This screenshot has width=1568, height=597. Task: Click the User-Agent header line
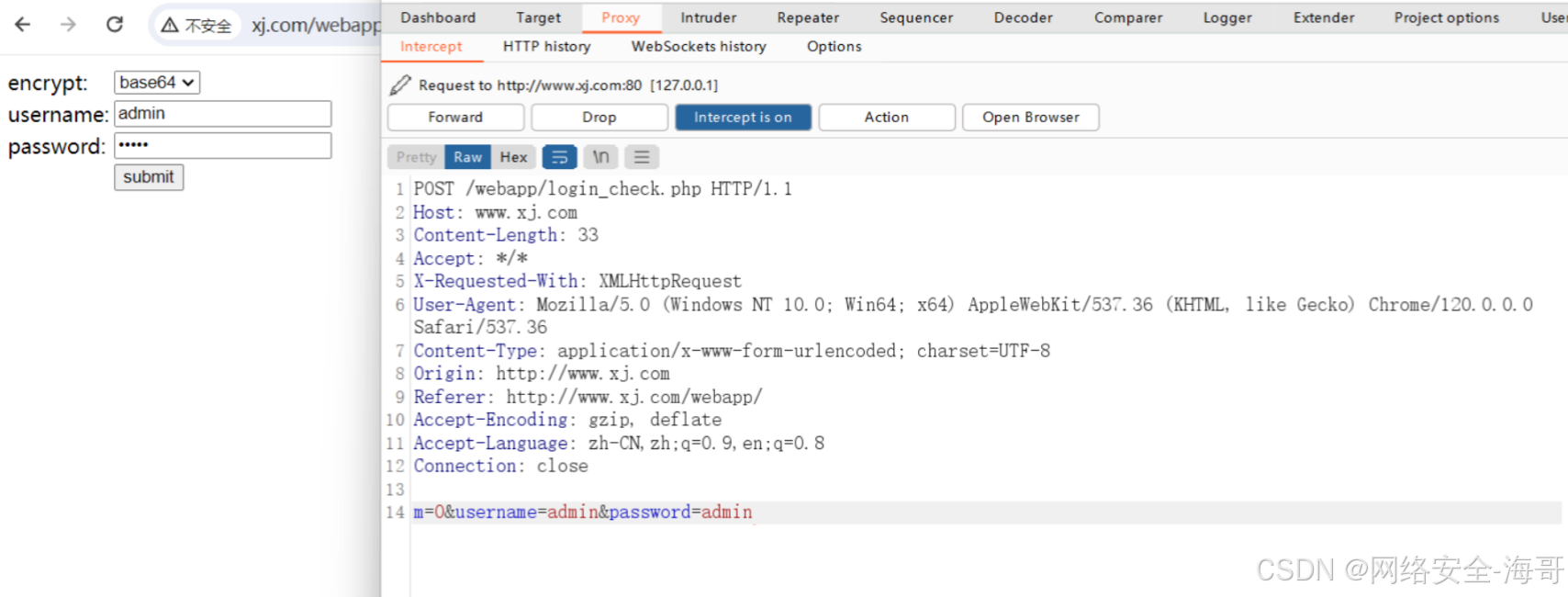[x=973, y=316]
